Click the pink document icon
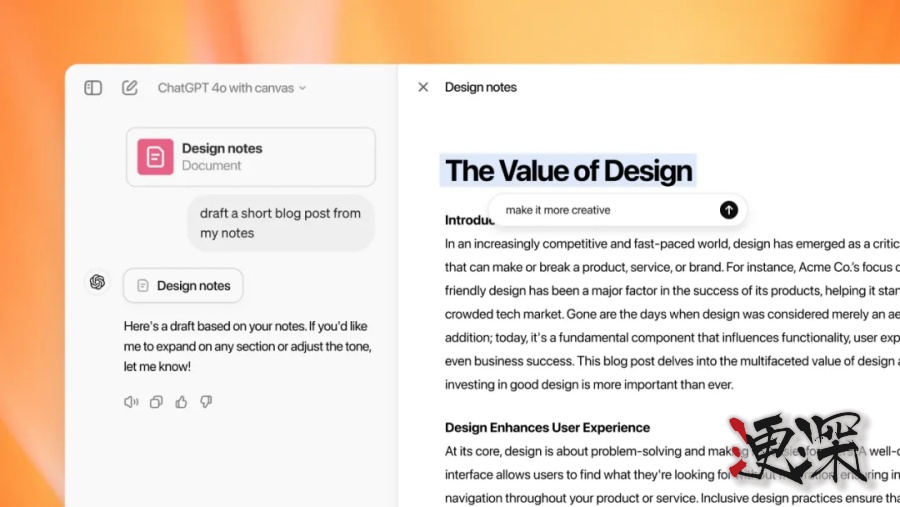 pyautogui.click(x=155, y=157)
